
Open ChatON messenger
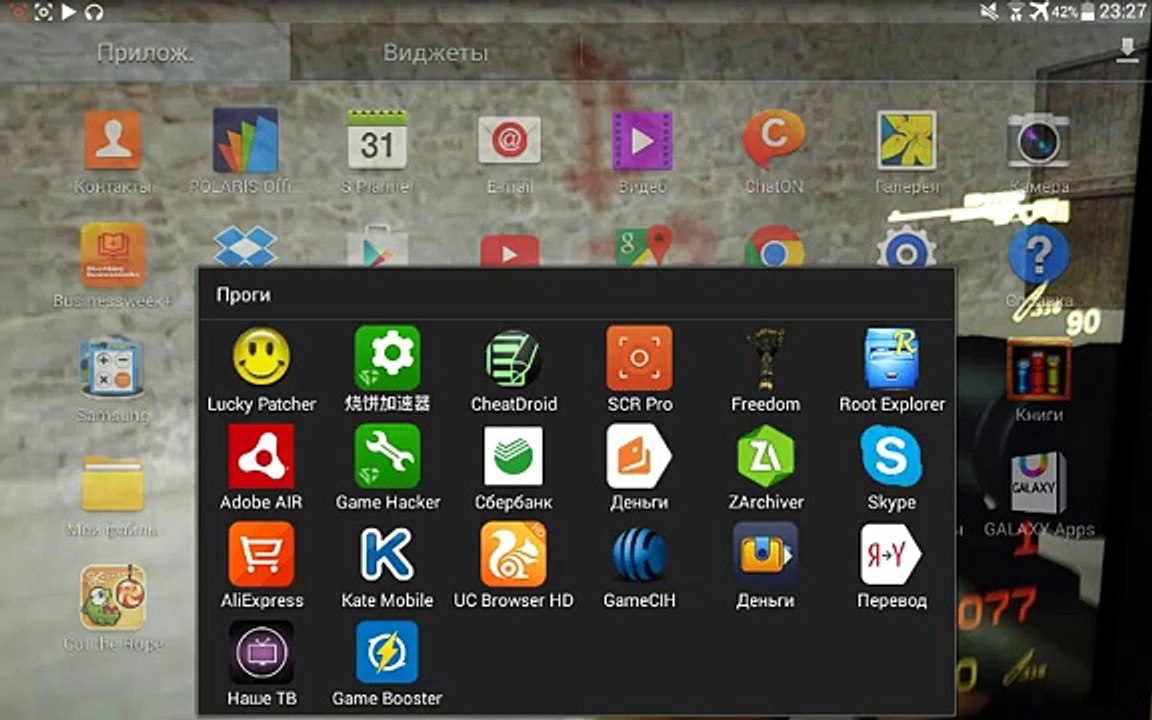(x=774, y=139)
